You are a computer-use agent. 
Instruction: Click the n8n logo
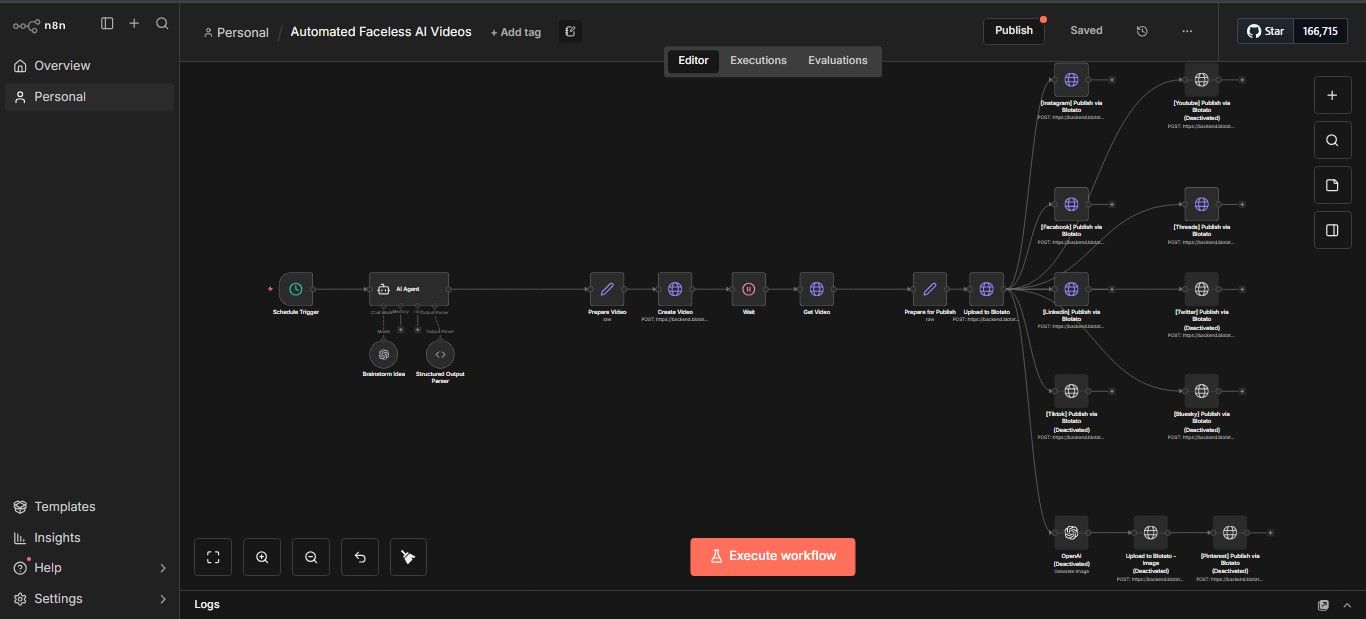pyautogui.click(x=40, y=24)
